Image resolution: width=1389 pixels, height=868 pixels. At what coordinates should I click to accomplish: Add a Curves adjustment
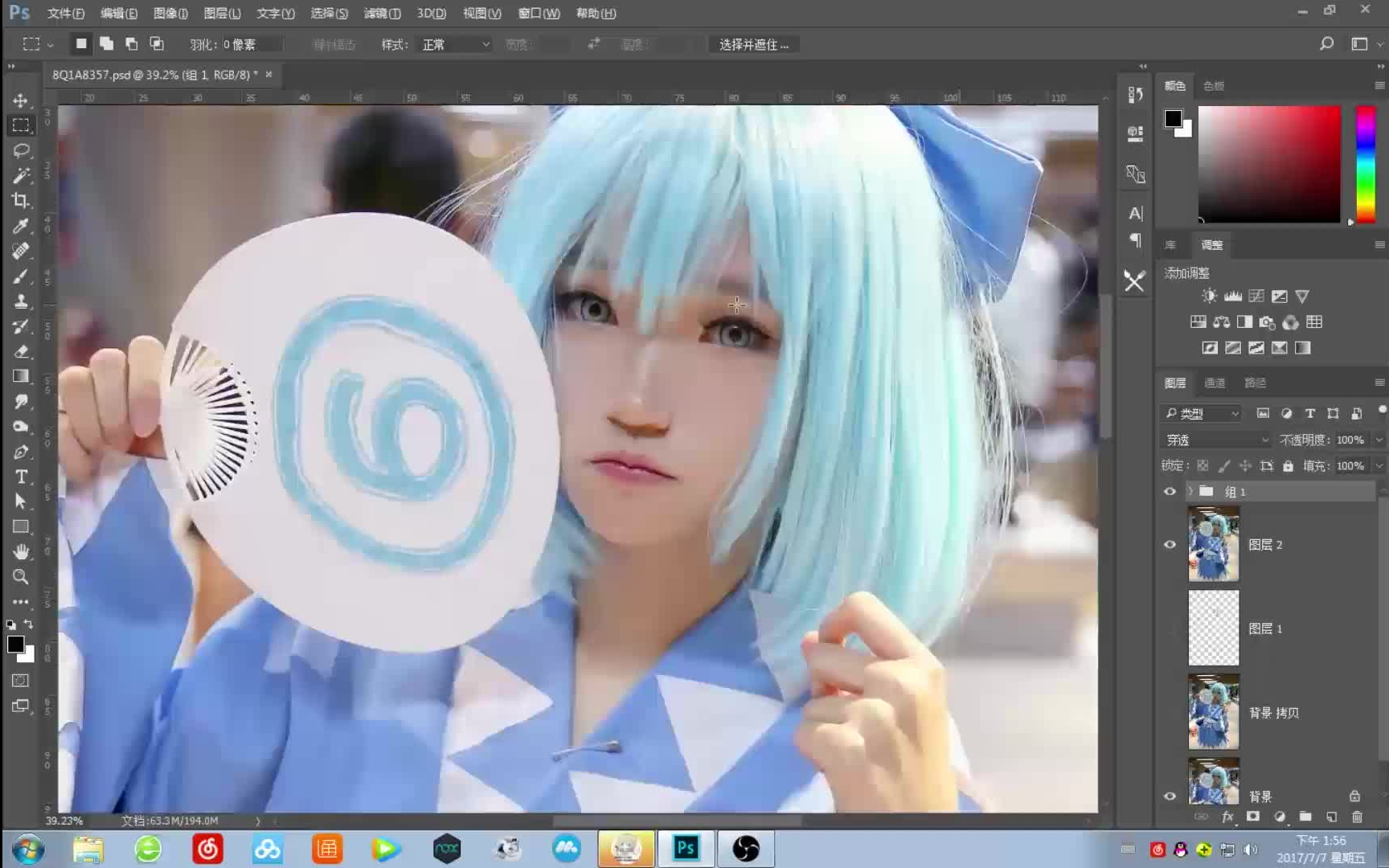click(1256, 296)
